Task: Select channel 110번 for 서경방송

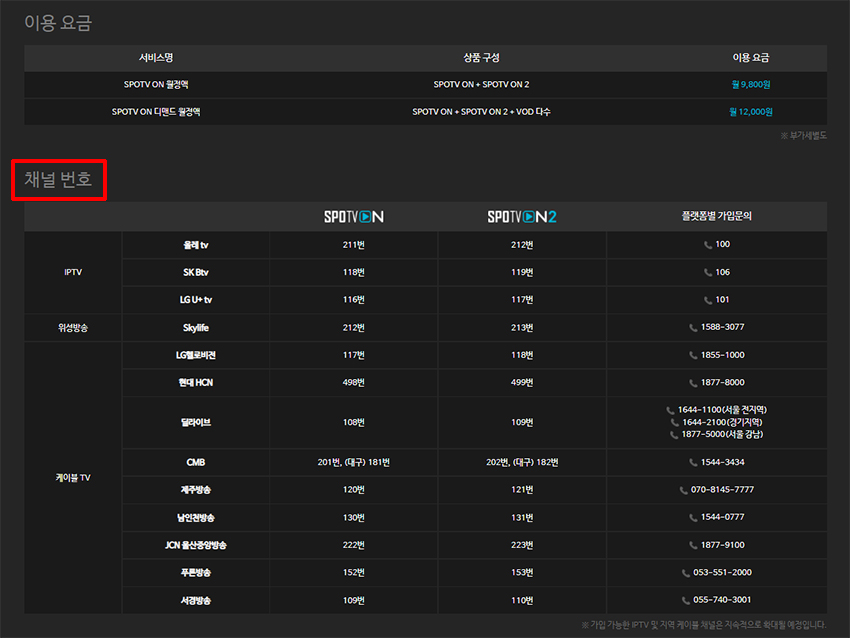Action: click(522, 601)
